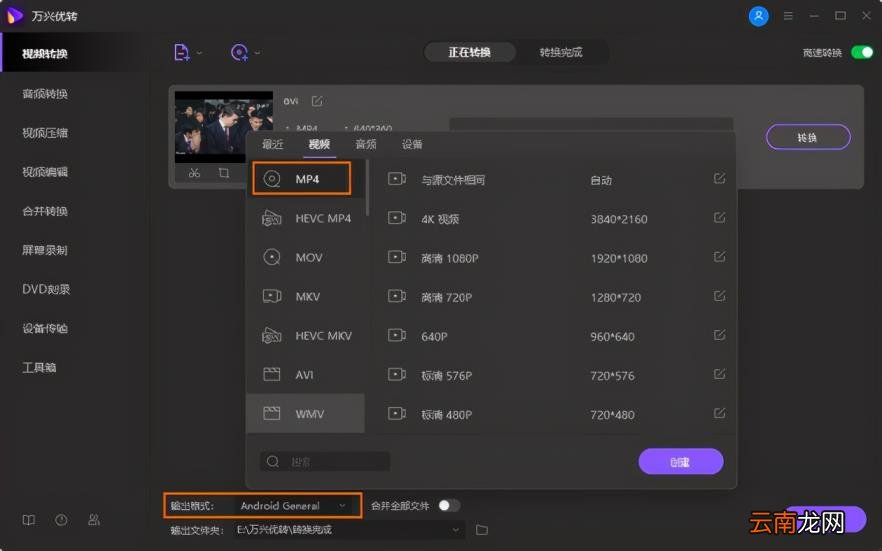Click the people icon at bottom left
Viewport: 882px width, 551px height.
tap(94, 520)
